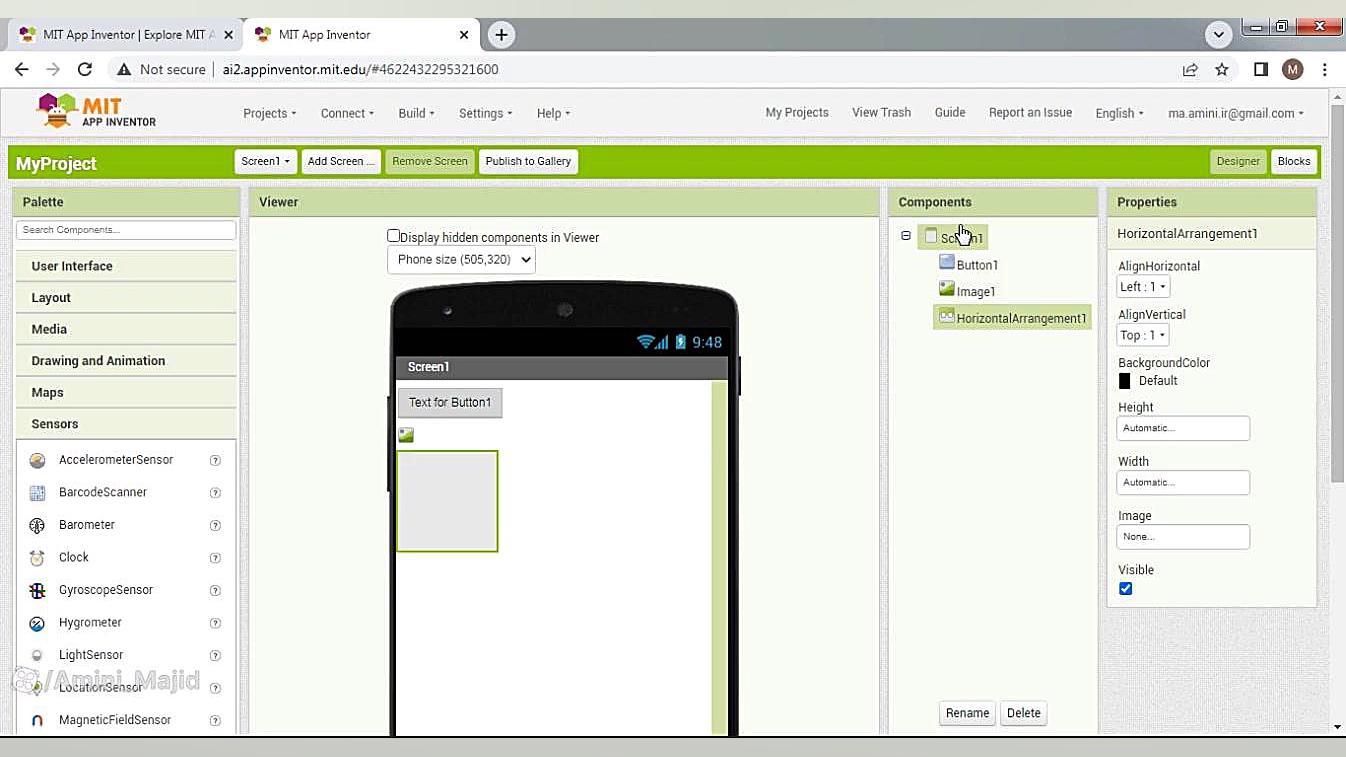Screen dimensions: 1346x757
Task: Click the Rename component button
Action: click(967, 713)
